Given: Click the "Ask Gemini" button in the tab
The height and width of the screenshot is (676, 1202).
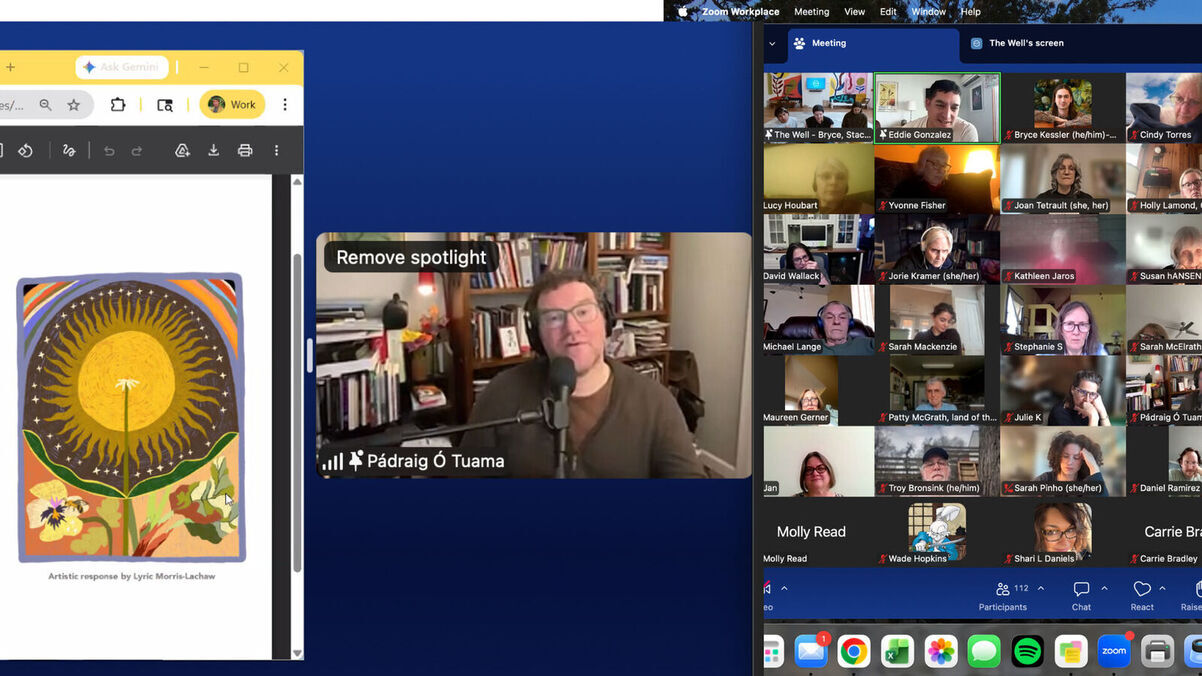Looking at the screenshot, I should click(121, 66).
